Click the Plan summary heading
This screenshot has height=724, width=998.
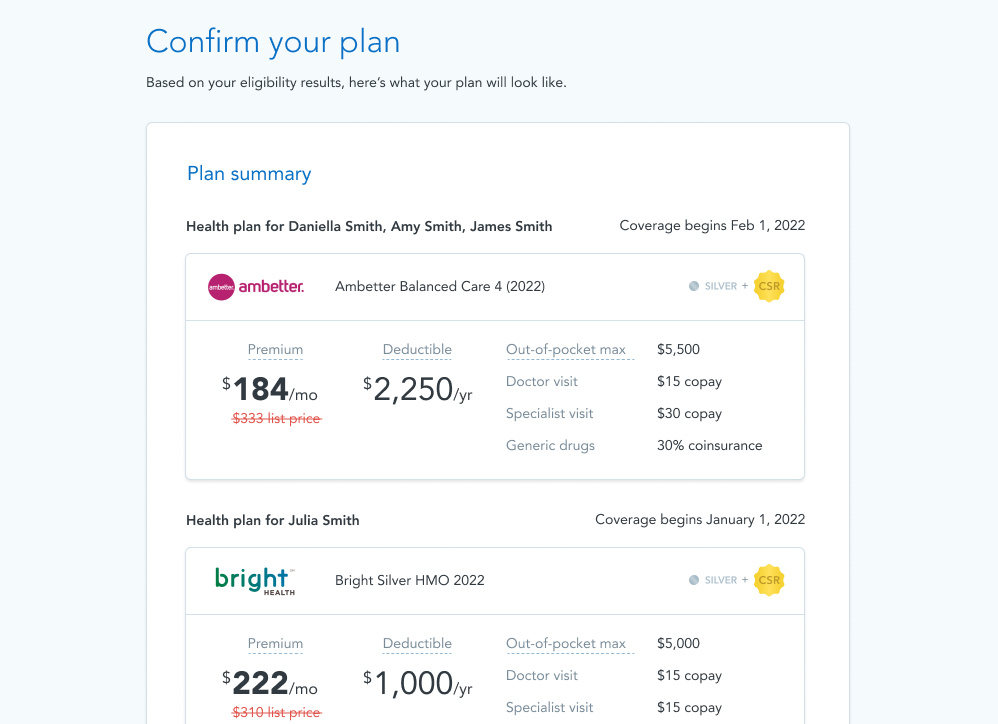[x=249, y=174]
